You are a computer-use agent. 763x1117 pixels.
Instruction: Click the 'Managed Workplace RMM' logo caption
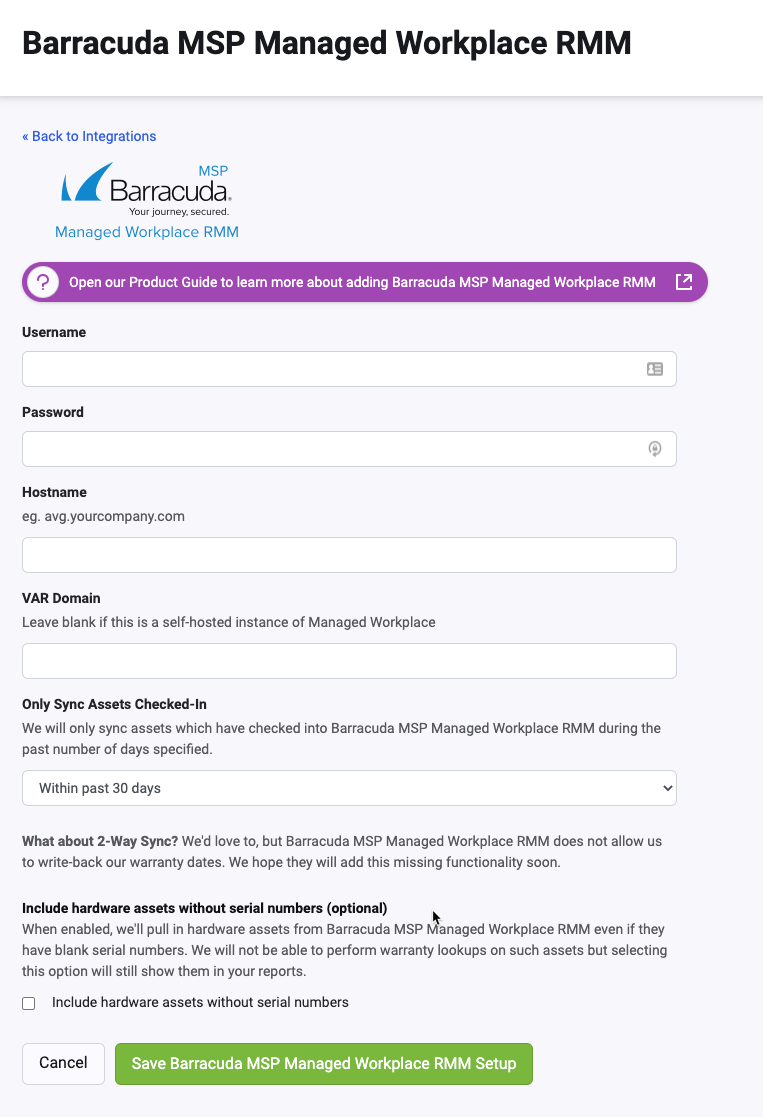[x=146, y=231]
